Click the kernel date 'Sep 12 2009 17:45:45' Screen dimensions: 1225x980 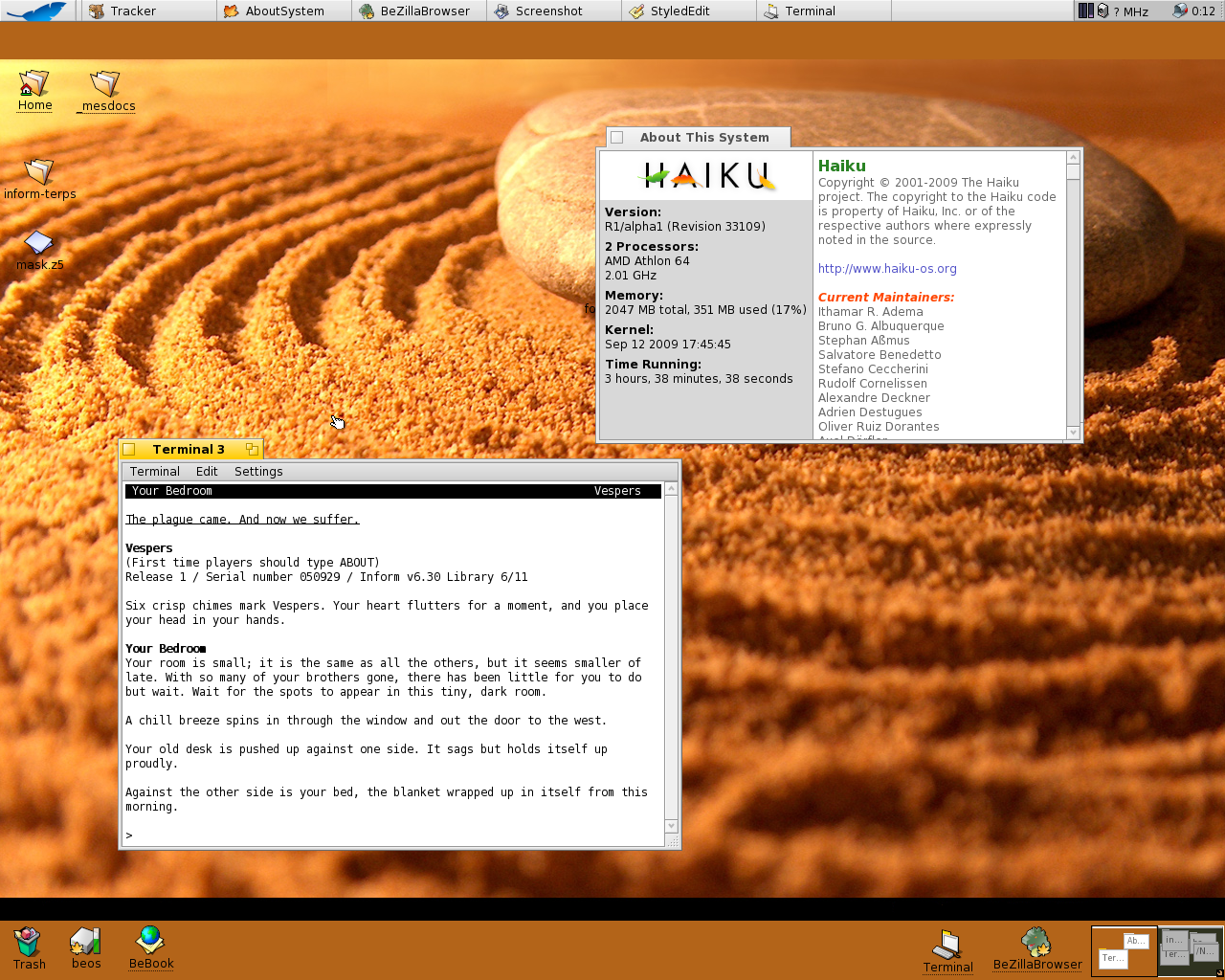coord(668,345)
